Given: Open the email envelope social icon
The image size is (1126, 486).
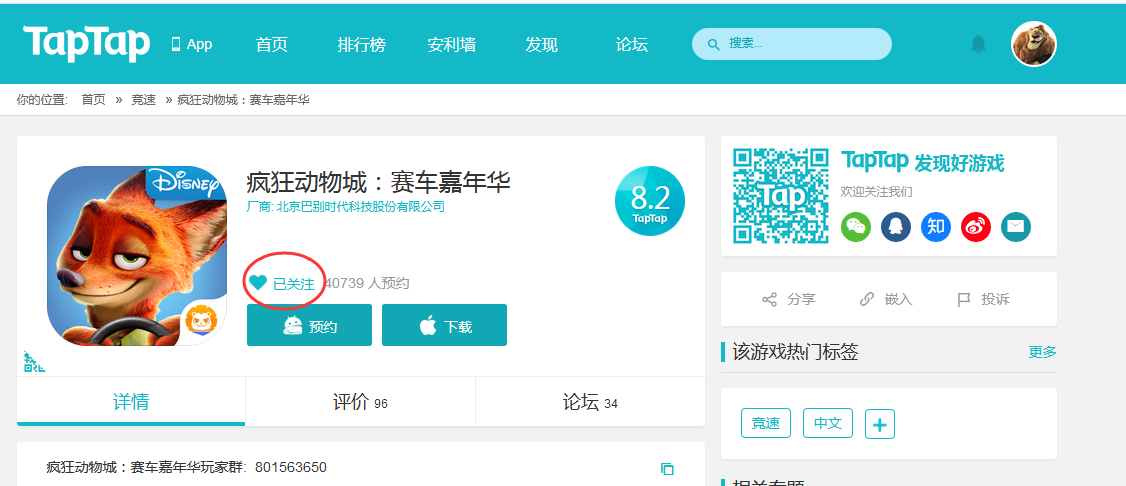Looking at the screenshot, I should click(x=1016, y=227).
